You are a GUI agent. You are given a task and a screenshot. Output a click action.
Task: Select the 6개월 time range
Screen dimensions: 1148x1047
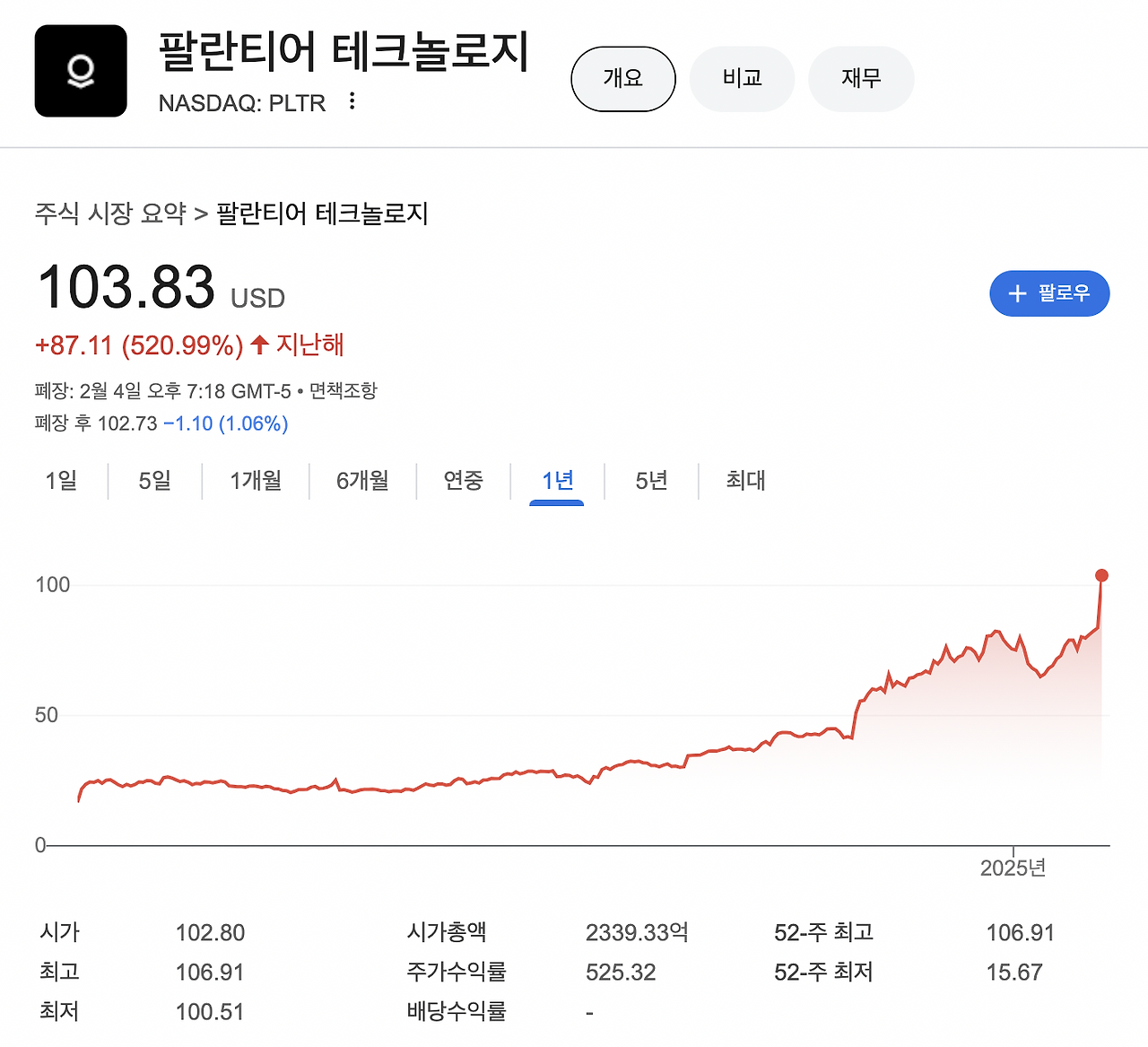362,482
